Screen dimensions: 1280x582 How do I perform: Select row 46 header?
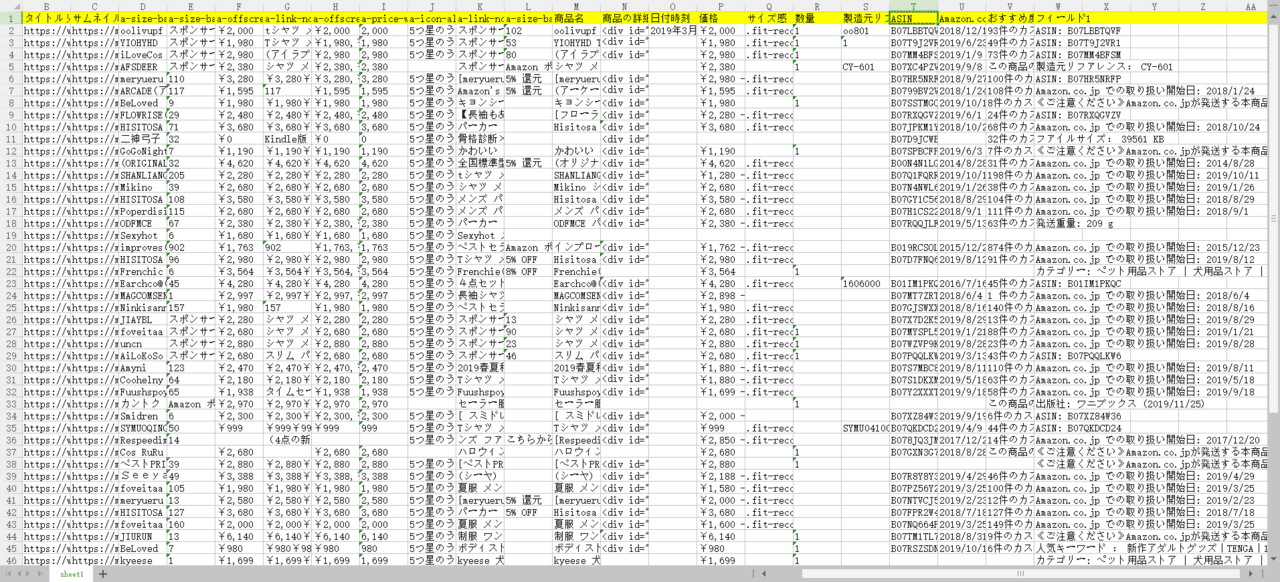(x=10, y=558)
